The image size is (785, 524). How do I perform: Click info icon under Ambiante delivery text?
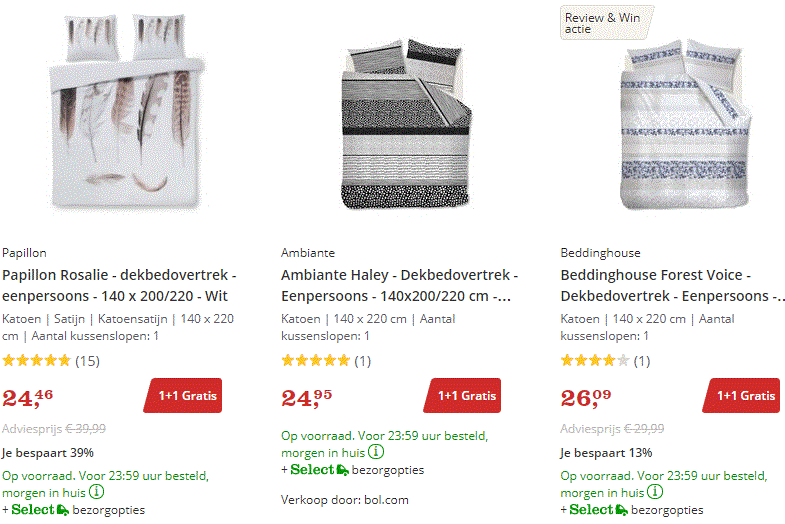(375, 452)
